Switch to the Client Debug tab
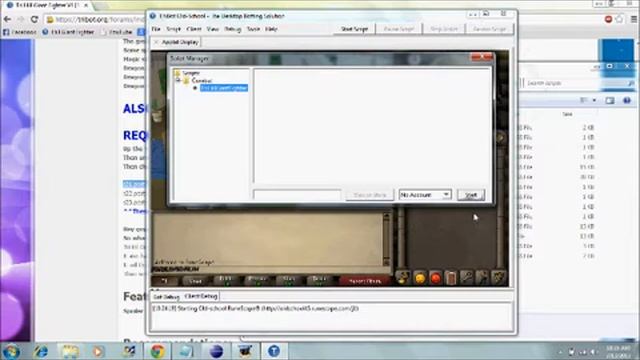Viewport: 640px width, 360px height. (201, 296)
